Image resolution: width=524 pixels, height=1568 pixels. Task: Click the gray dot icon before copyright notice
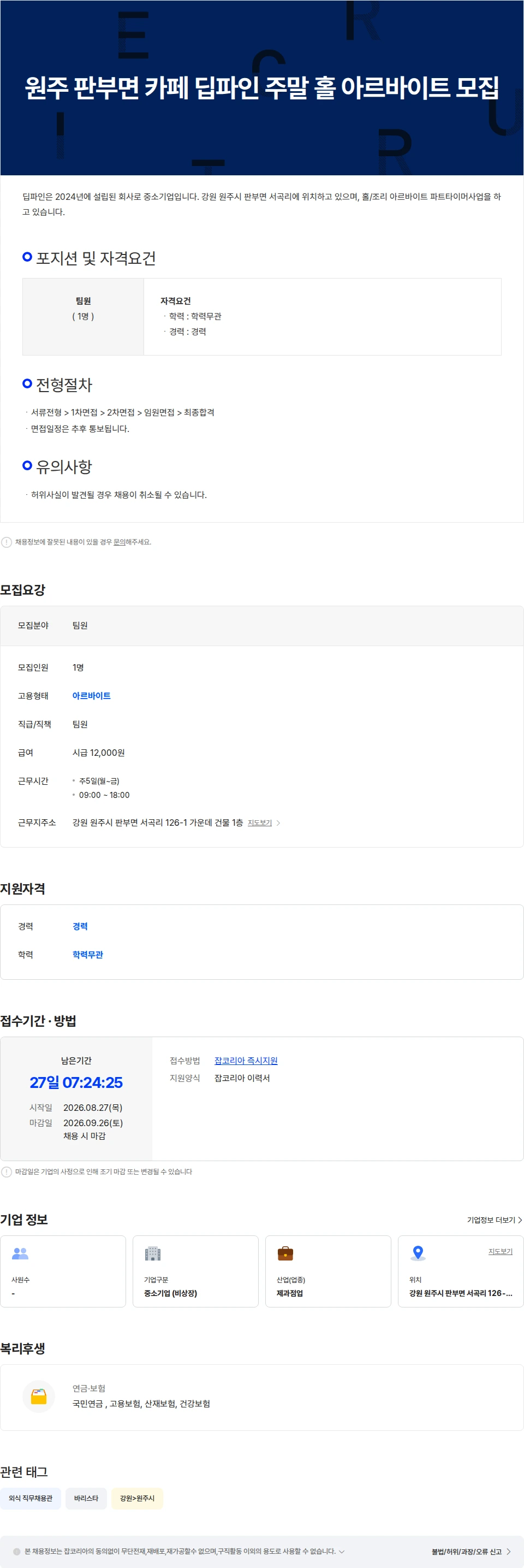click(16, 1552)
